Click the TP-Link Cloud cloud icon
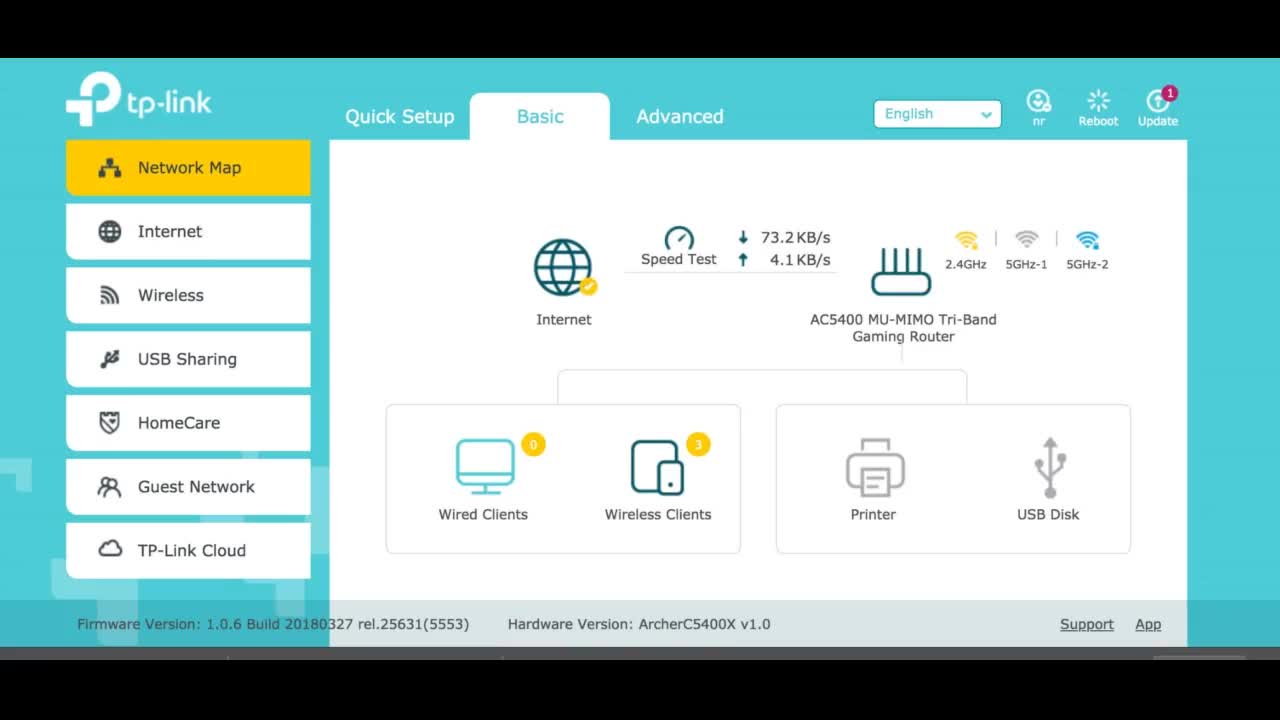 point(110,550)
